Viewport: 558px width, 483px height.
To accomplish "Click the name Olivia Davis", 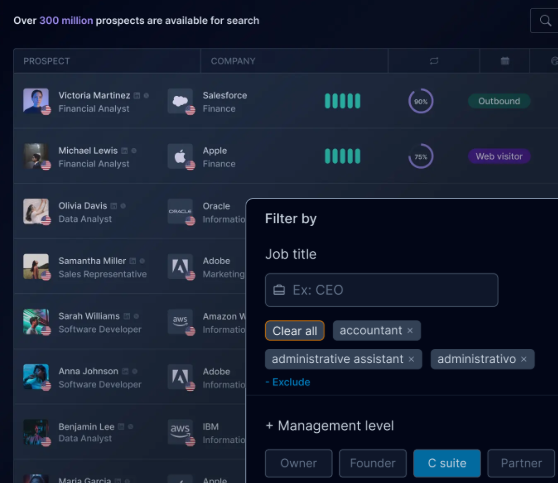I will (x=83, y=206).
